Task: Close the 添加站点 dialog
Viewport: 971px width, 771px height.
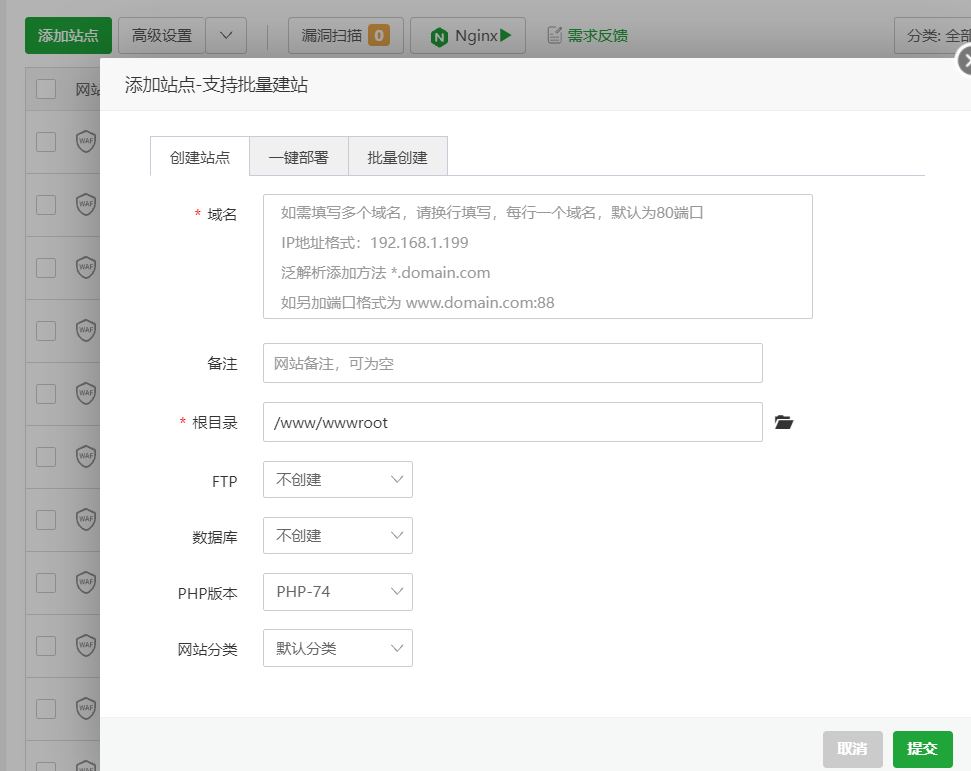Action: point(964,61)
